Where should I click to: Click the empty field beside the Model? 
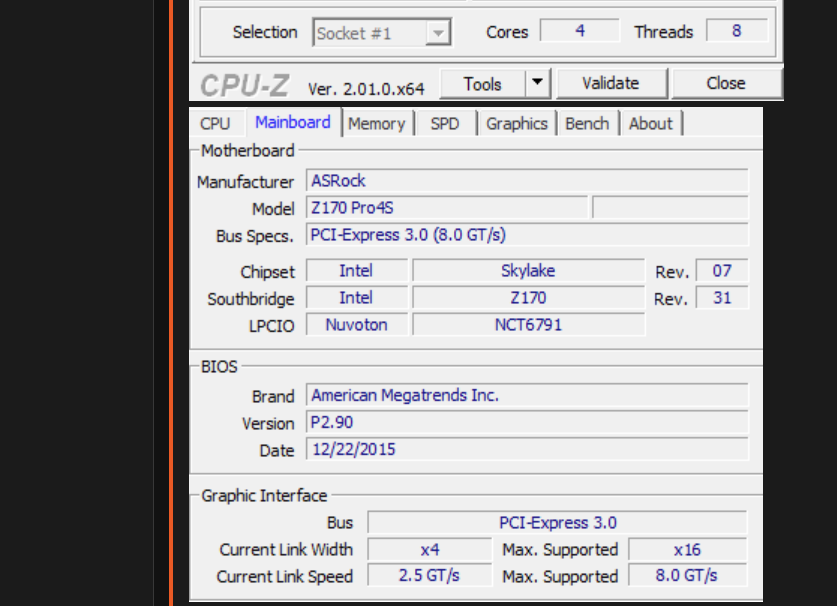(670, 208)
